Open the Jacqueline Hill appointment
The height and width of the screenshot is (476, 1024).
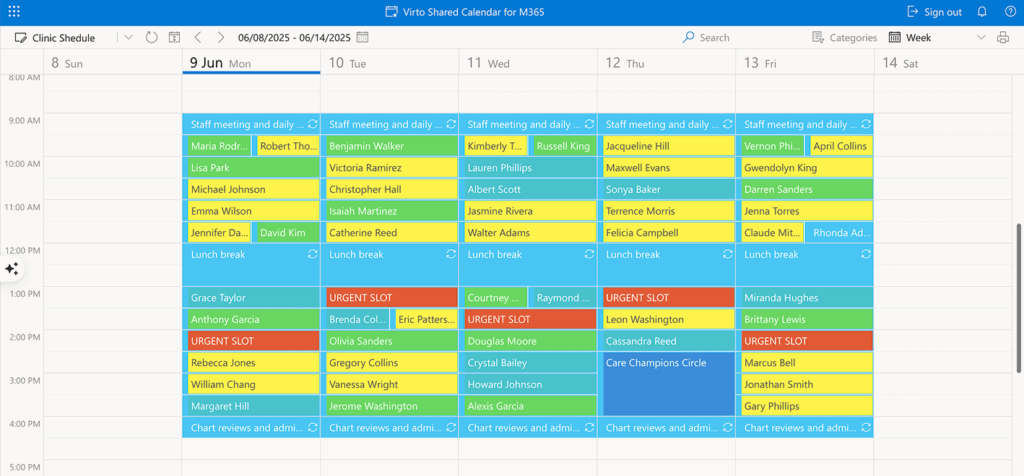(669, 146)
